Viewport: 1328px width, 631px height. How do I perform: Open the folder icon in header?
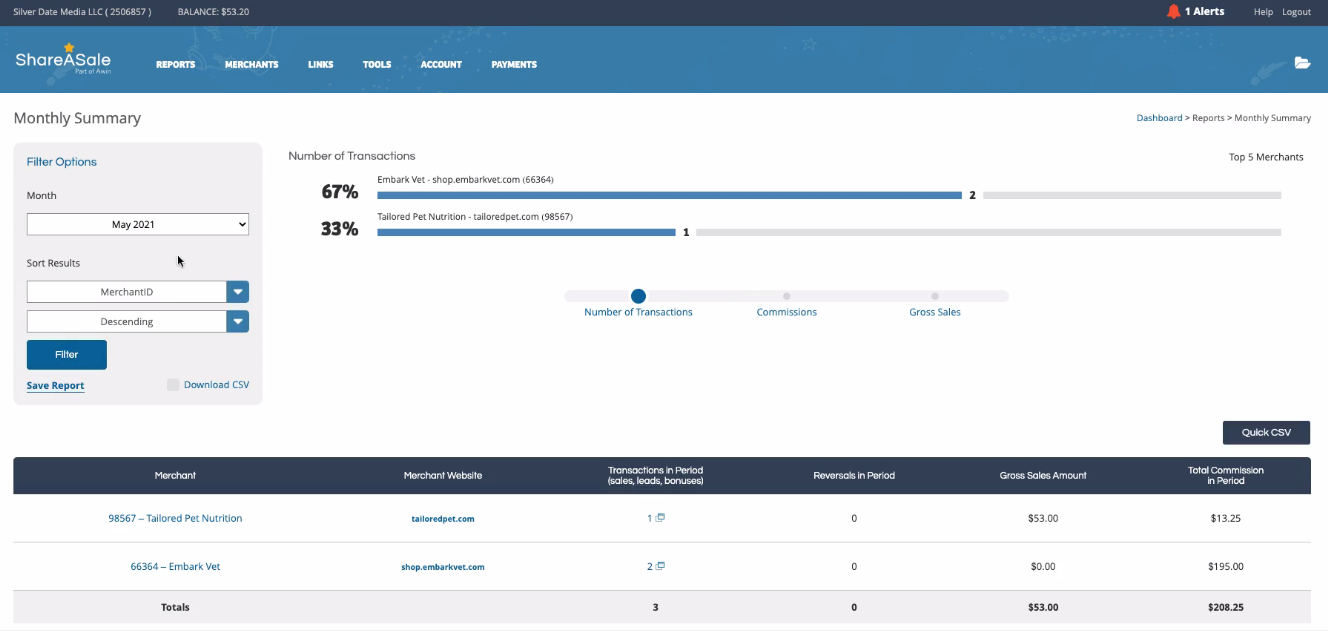pos(1302,63)
